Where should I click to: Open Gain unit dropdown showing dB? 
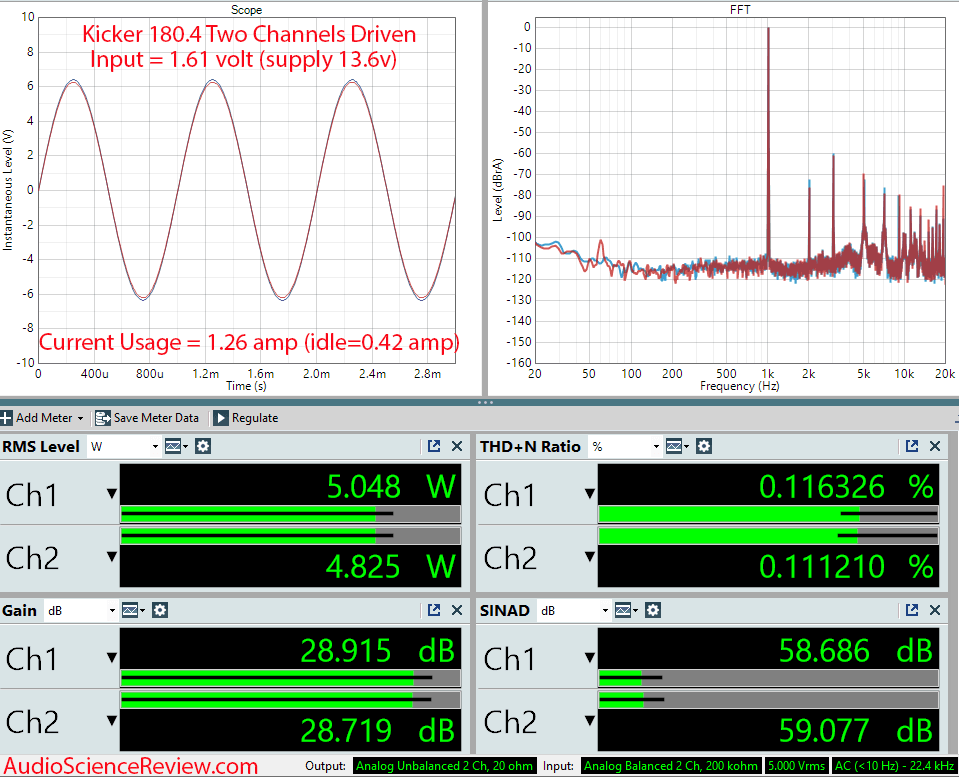[x=81, y=611]
